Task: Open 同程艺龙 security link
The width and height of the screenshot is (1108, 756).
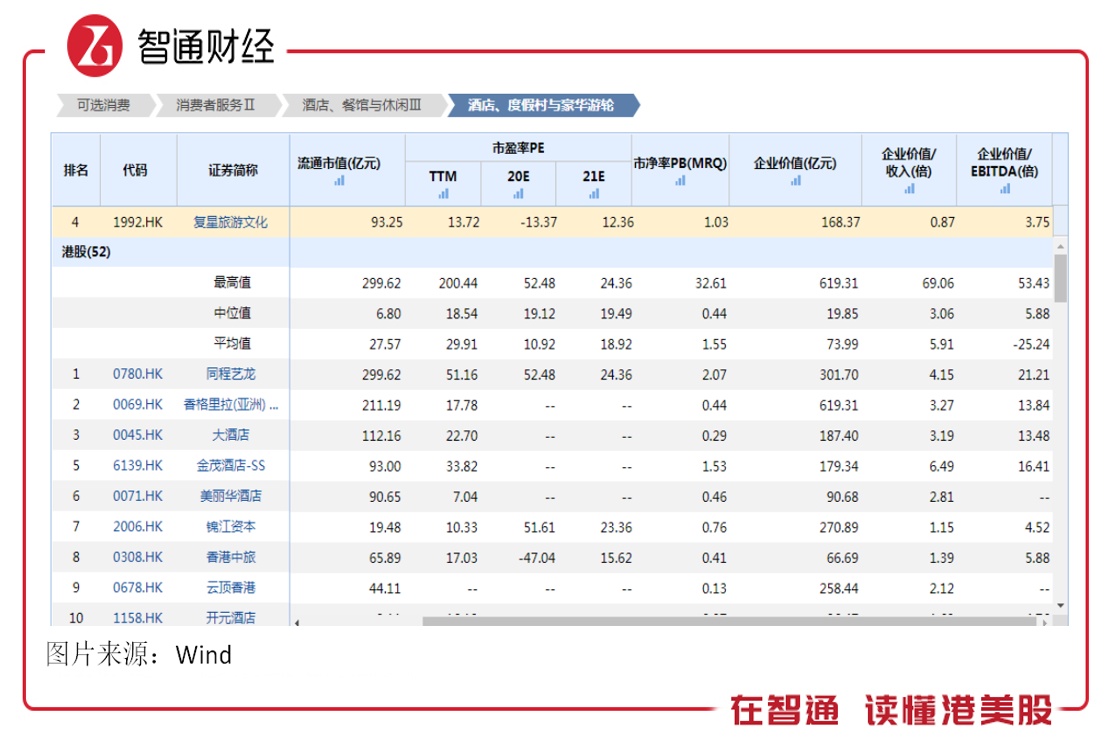Action: point(230,374)
